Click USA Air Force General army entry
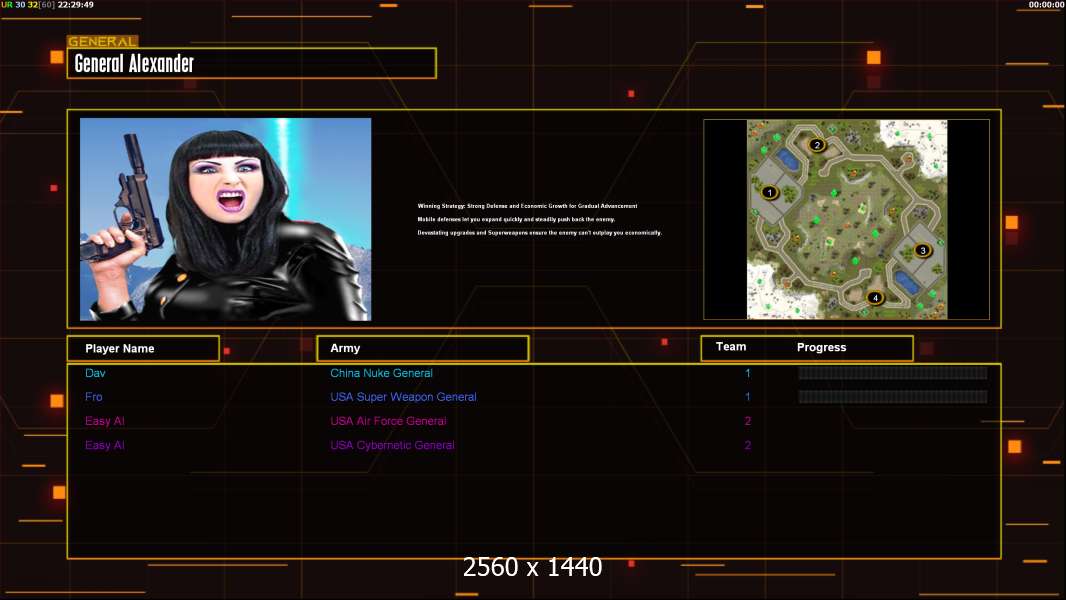 [x=388, y=421]
